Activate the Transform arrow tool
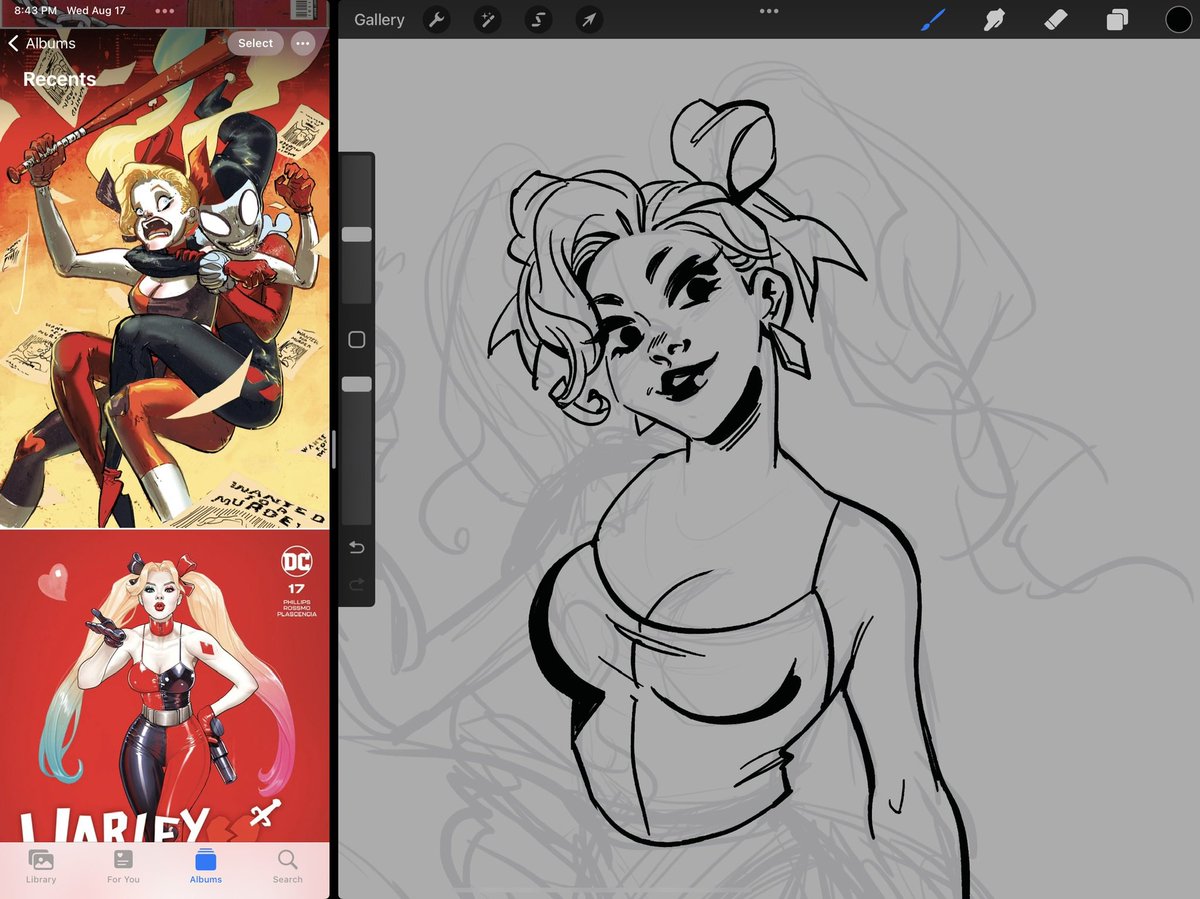This screenshot has height=899, width=1200. (590, 20)
